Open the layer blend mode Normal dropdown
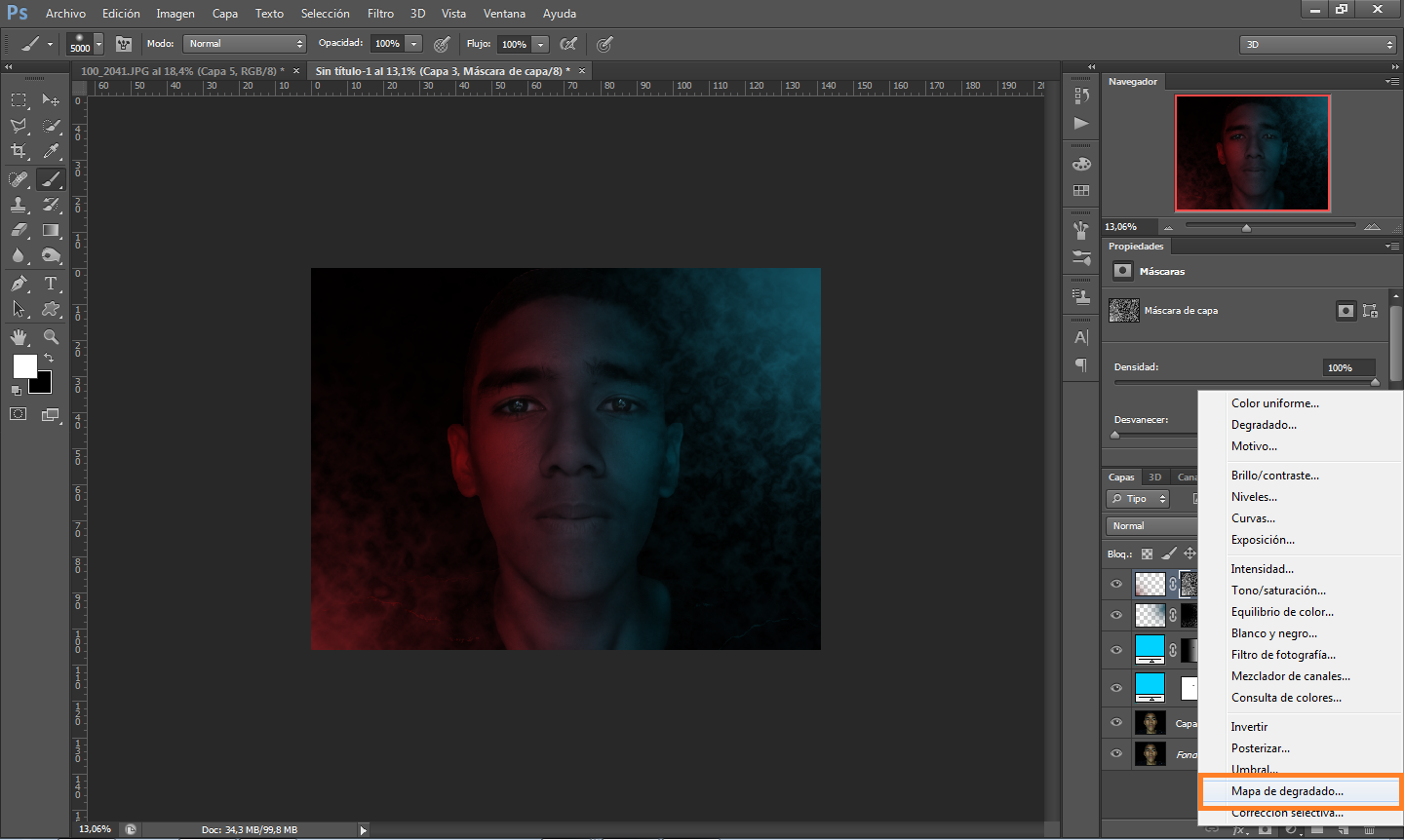This screenshot has width=1404, height=840. coord(1152,526)
